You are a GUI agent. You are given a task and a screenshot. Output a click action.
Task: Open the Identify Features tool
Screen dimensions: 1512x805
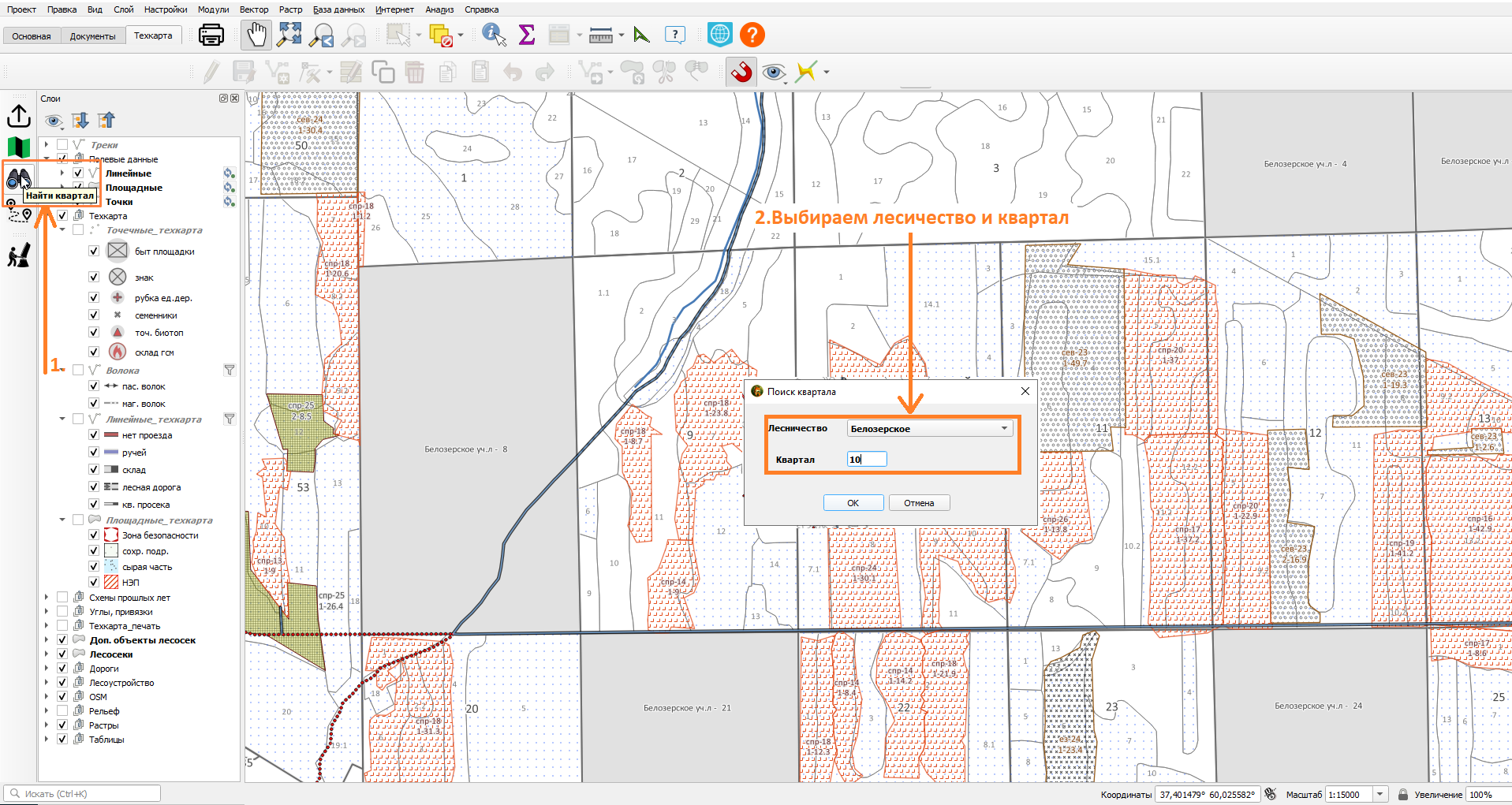[494, 35]
